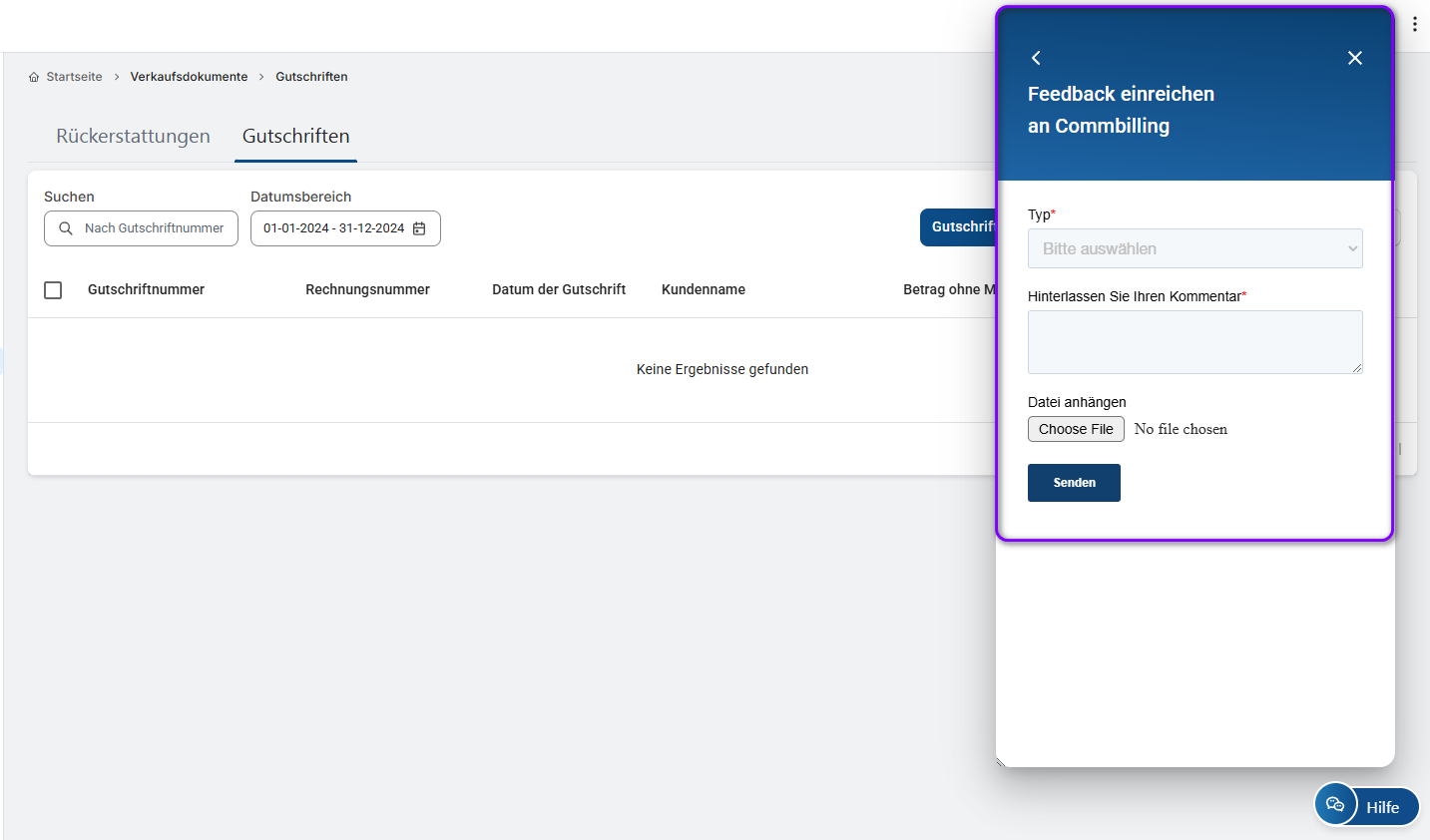Image resolution: width=1430 pixels, height=840 pixels.
Task: Go back using the feedback panel arrow
Action: tap(1036, 58)
